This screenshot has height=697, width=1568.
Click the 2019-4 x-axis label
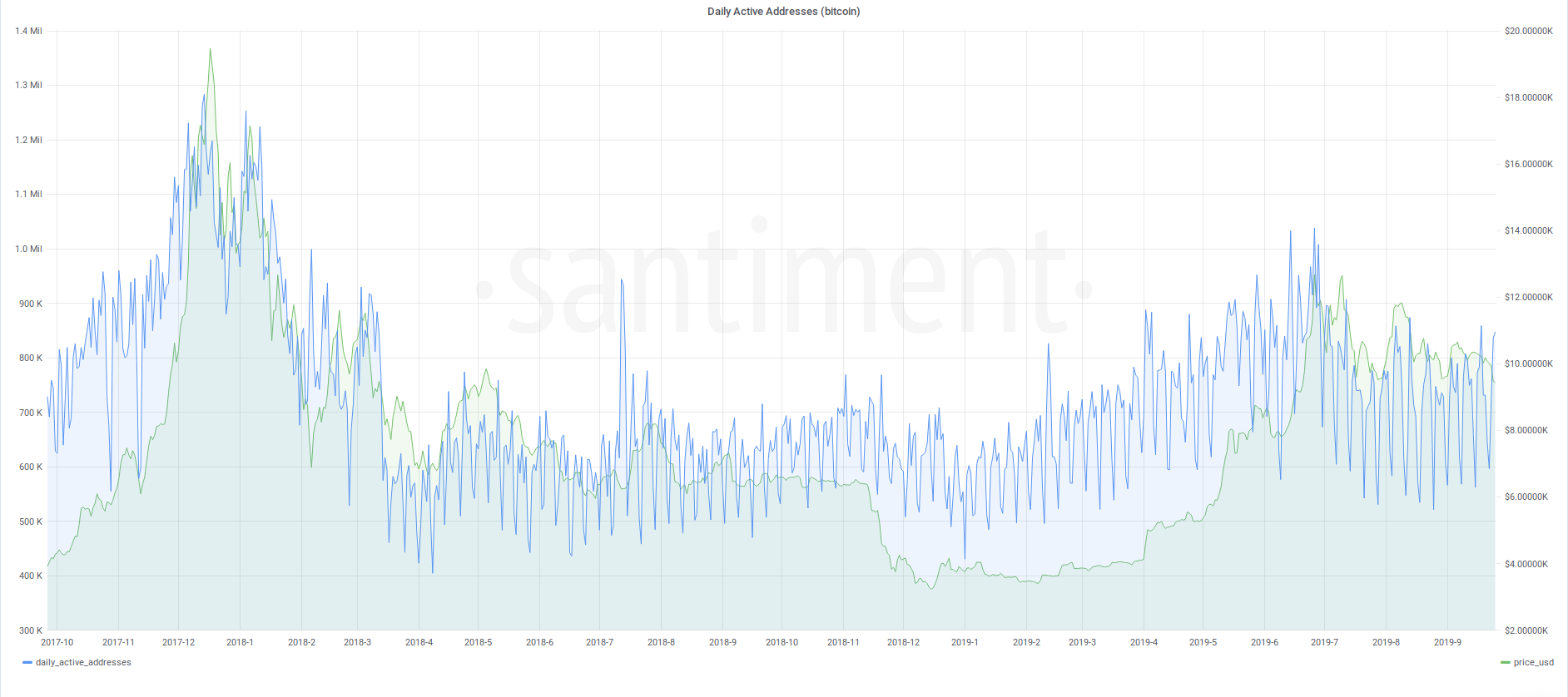point(1144,642)
